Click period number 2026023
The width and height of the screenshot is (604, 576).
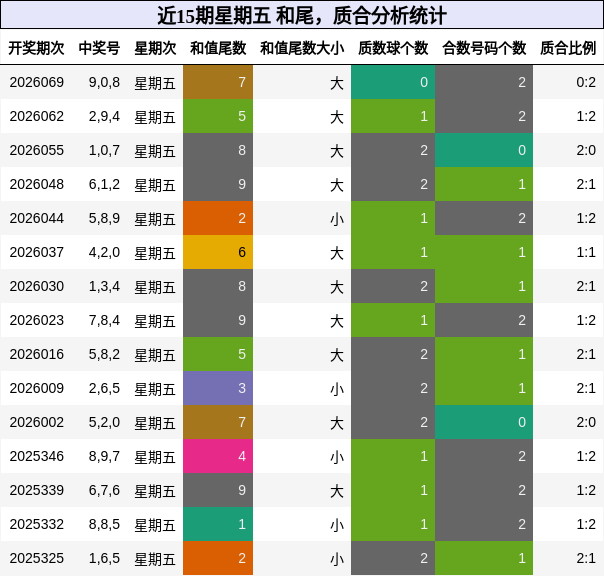click(37, 320)
